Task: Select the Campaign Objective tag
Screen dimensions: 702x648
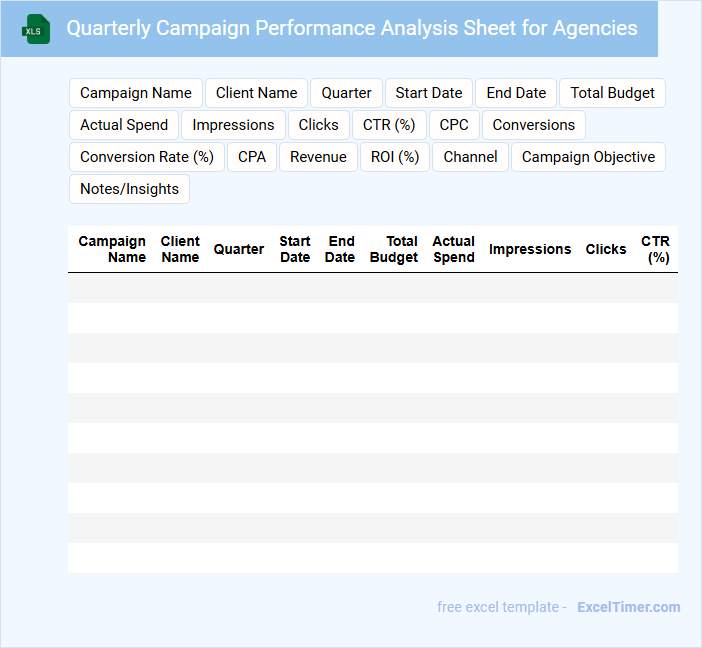Action: pos(588,157)
